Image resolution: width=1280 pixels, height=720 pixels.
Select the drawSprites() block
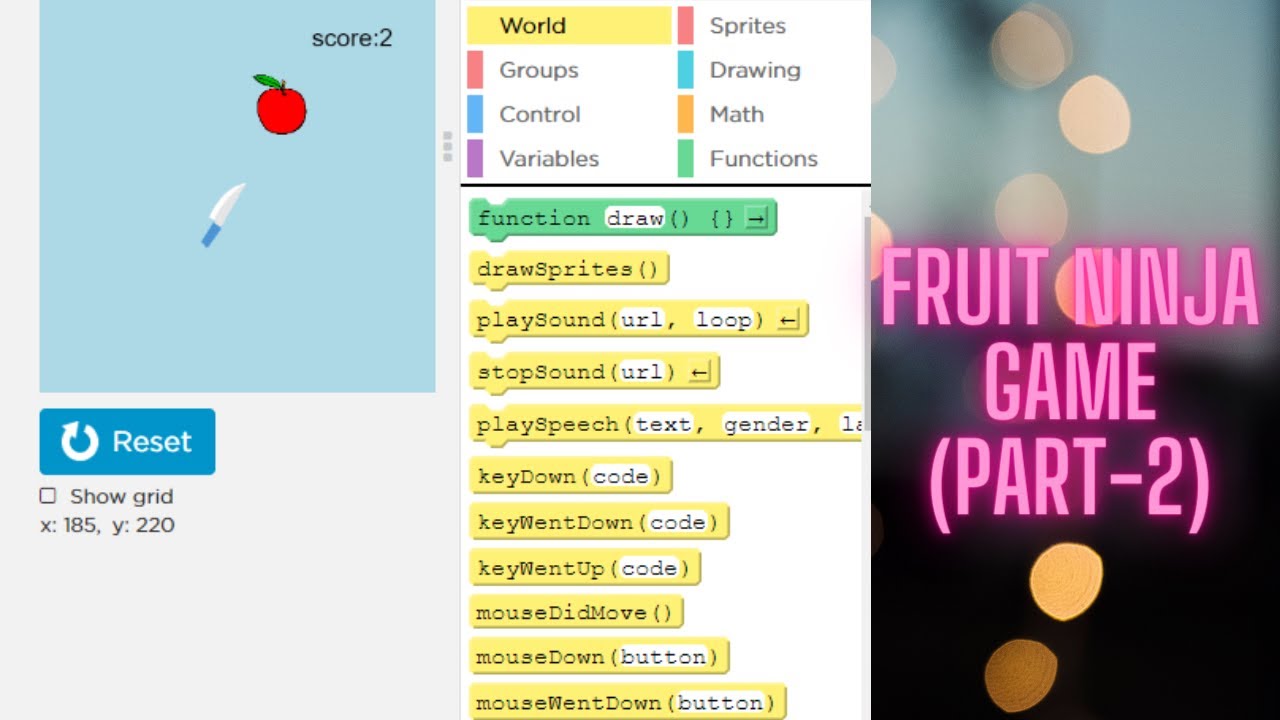point(569,269)
